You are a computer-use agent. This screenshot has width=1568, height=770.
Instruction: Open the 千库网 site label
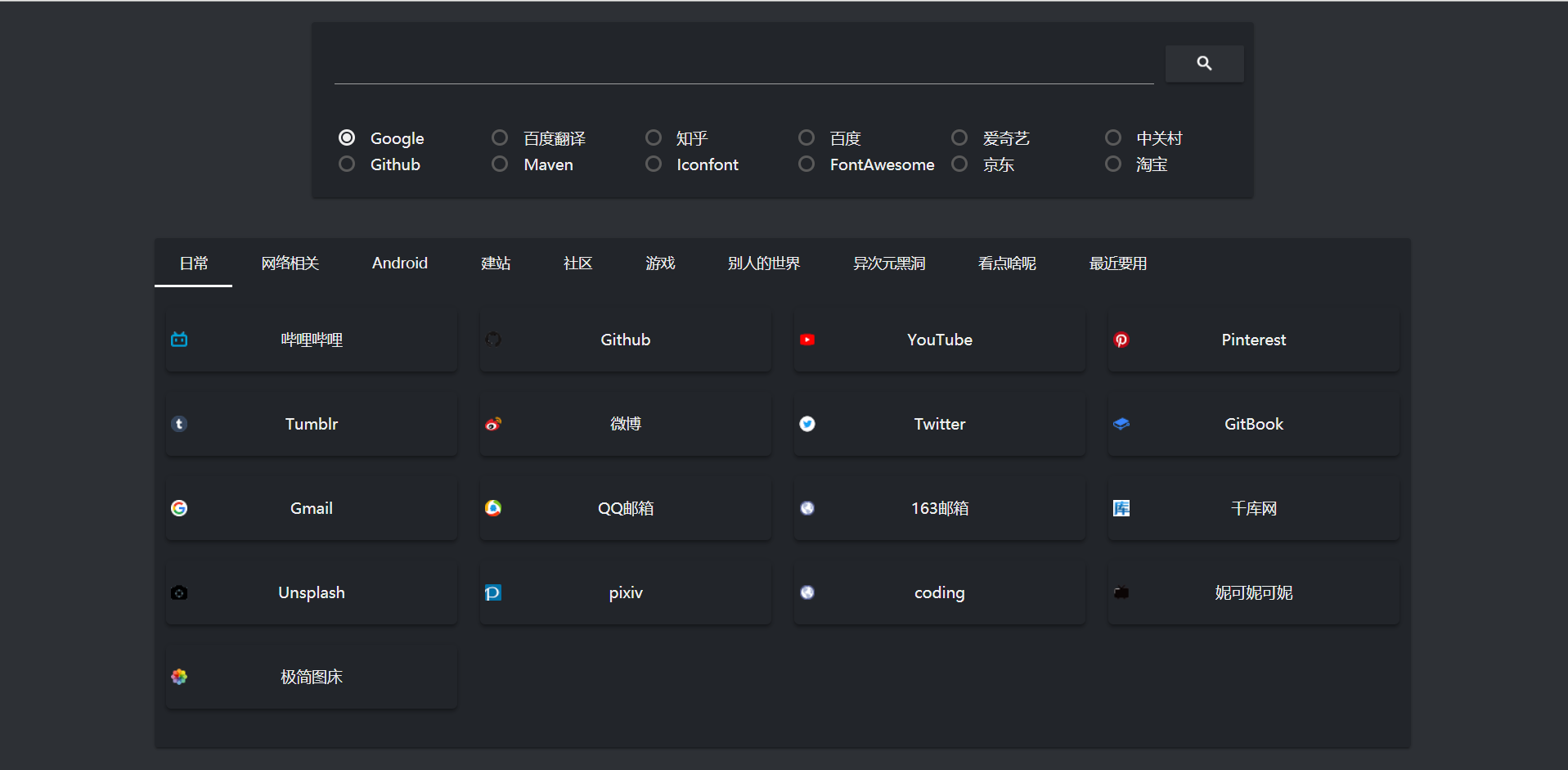point(1254,508)
